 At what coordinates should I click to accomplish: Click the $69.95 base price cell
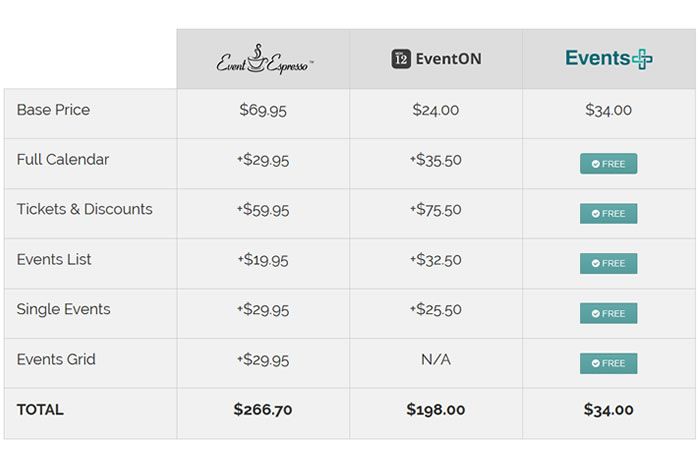click(x=263, y=110)
